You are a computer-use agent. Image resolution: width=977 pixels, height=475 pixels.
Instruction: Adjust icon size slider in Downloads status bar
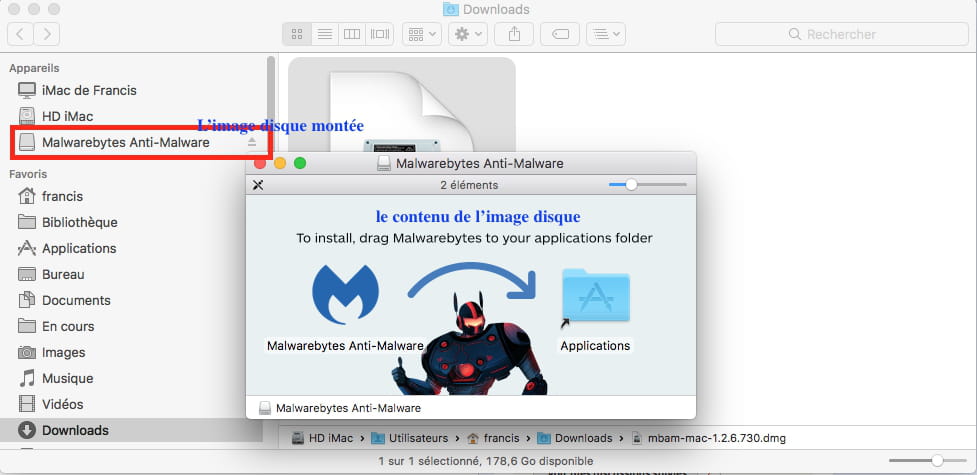(937, 461)
